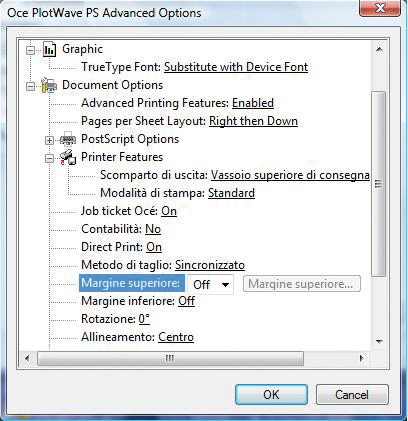Click the vertical scrollbar down arrow
This screenshot has height=421, width=408.
[x=379, y=341]
